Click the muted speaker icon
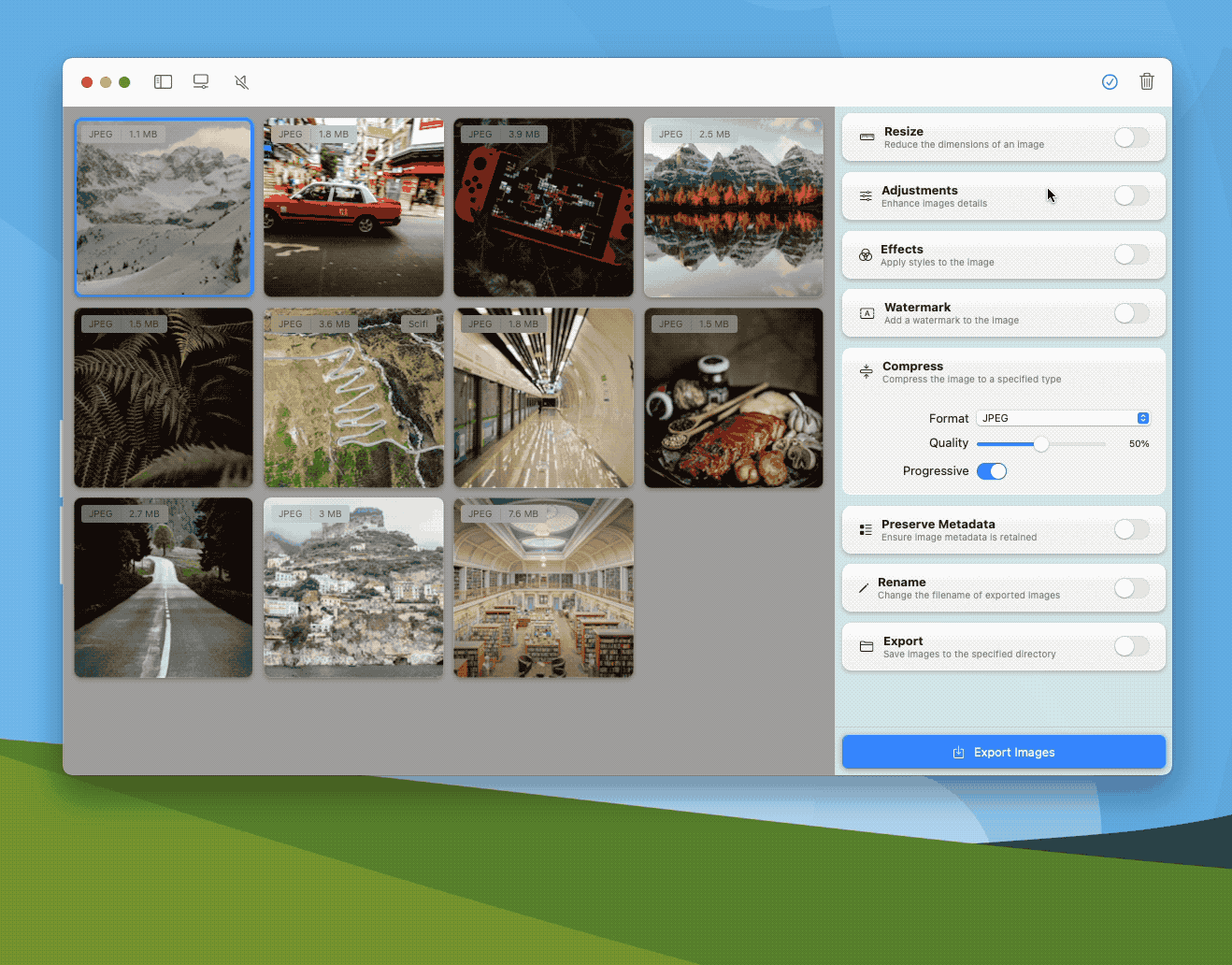This screenshot has width=1232, height=965. tap(241, 82)
